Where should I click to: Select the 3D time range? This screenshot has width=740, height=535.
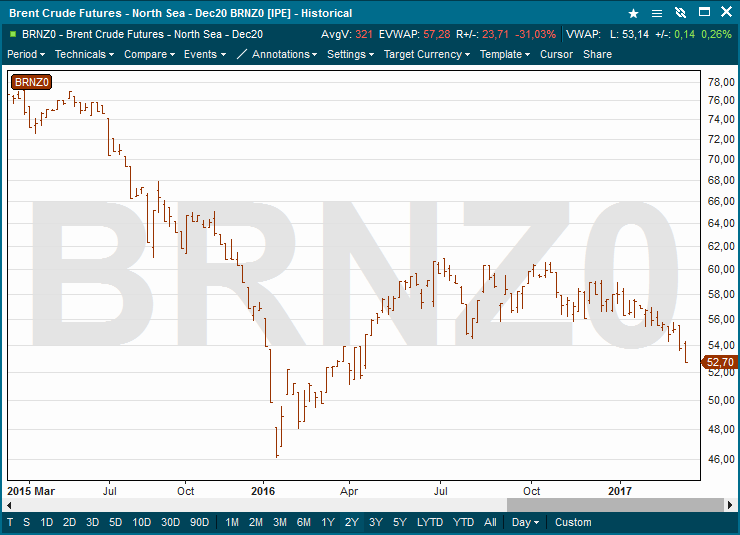[x=92, y=522]
